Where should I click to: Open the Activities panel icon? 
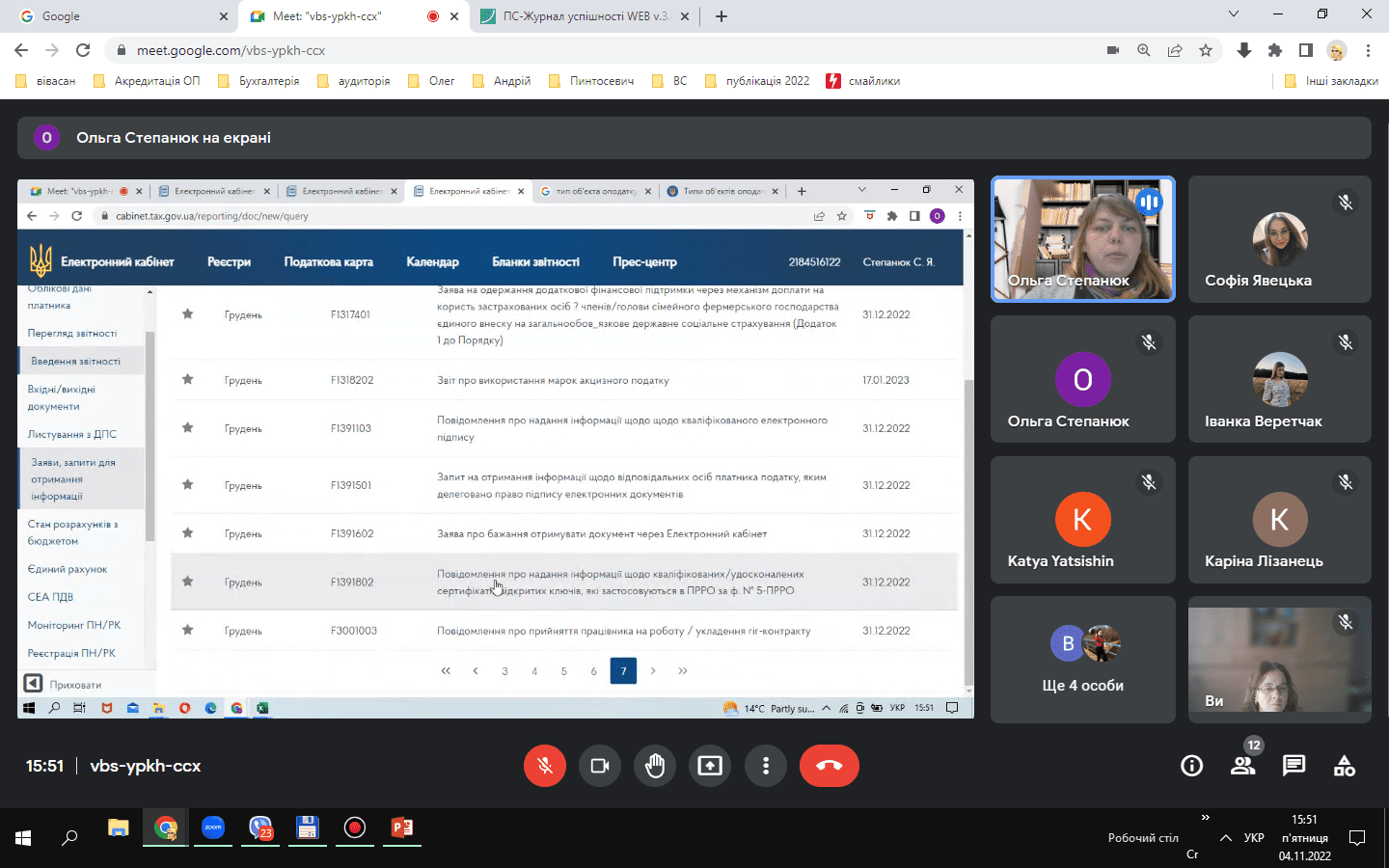(x=1344, y=766)
